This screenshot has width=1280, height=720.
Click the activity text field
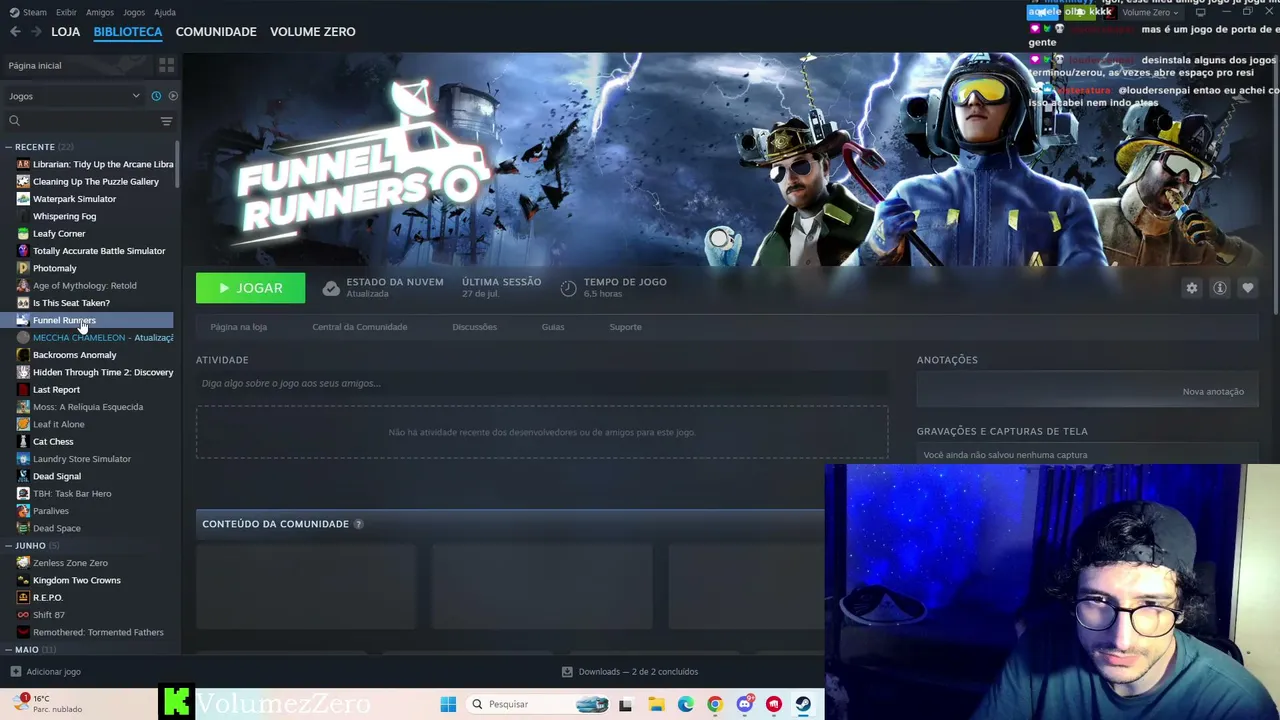[x=542, y=383]
